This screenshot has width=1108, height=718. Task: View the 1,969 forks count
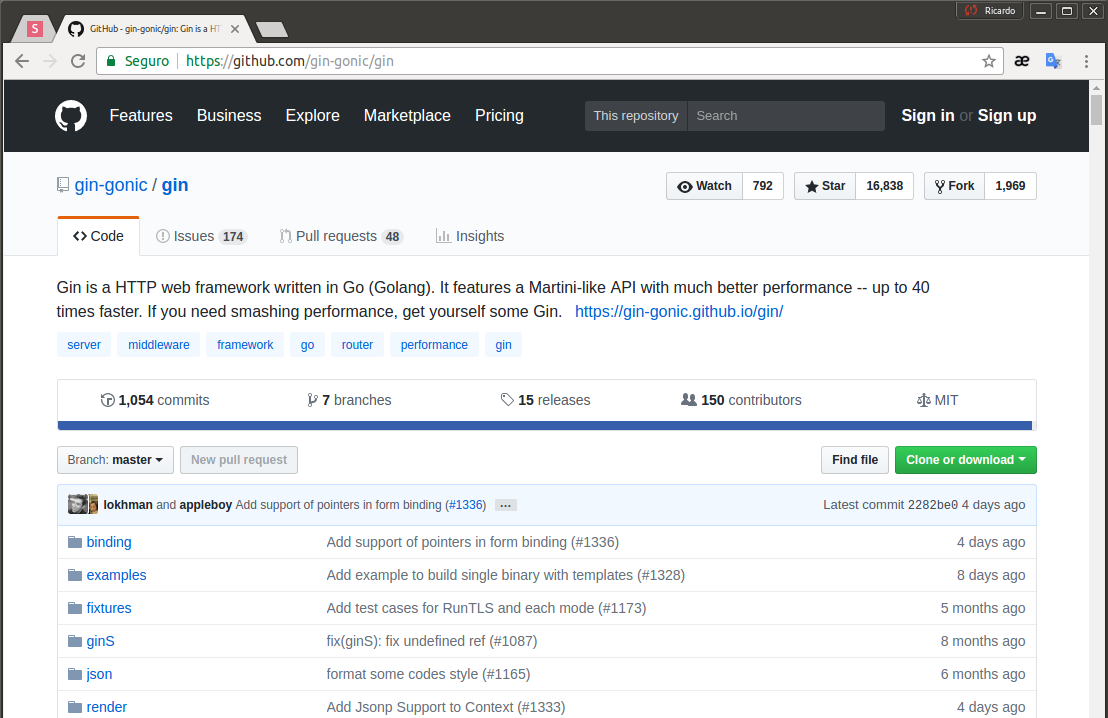(x=1010, y=186)
